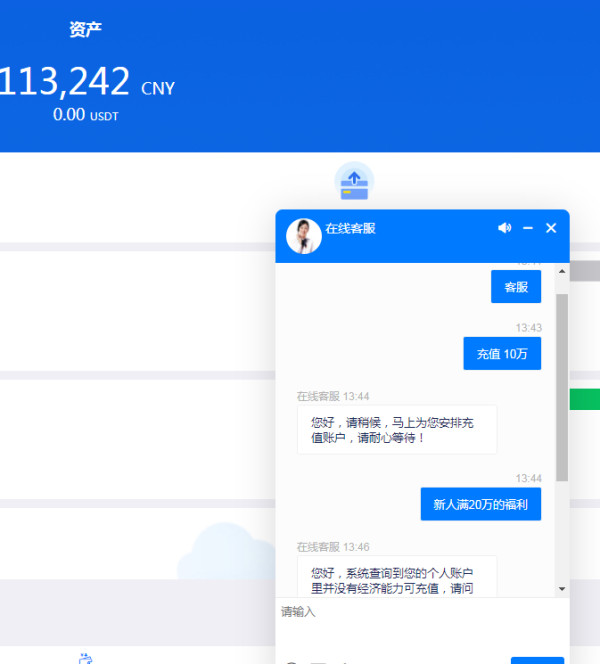Focus the 请输入 message input field
Screen dimensions: 600x664
click(x=422, y=625)
